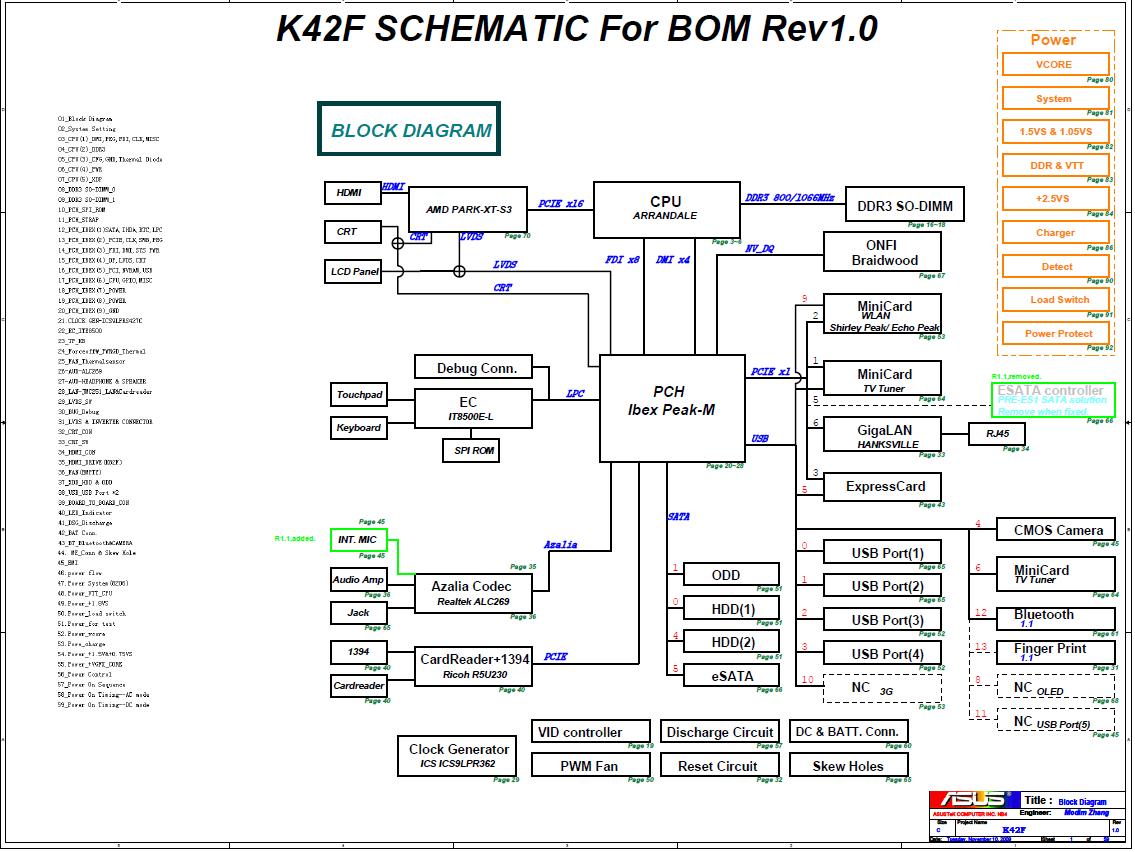Click the 'Detect' power box
The image size is (1135, 852).
click(1055, 266)
